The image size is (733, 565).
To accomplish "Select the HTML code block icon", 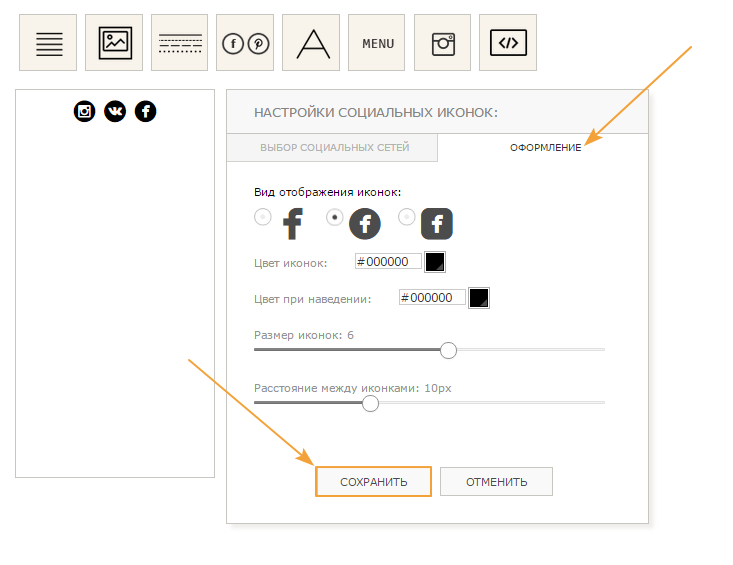I will pos(508,43).
